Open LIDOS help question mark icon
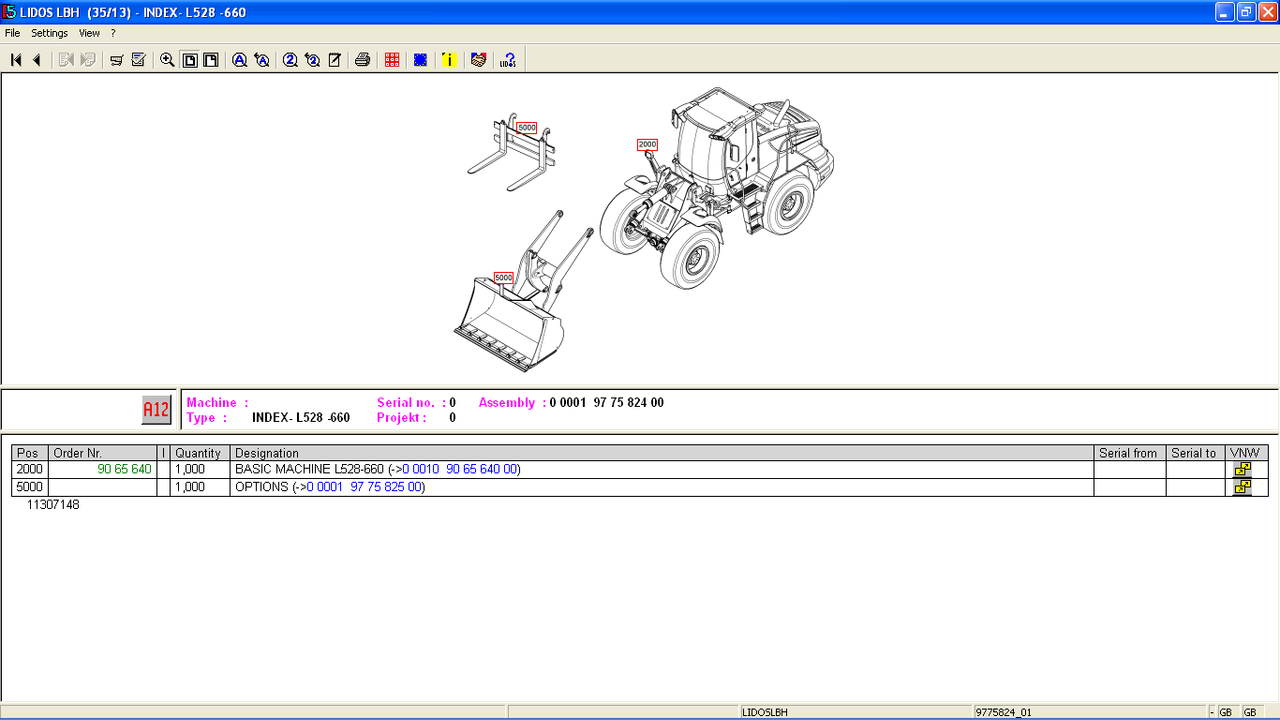 (508, 60)
